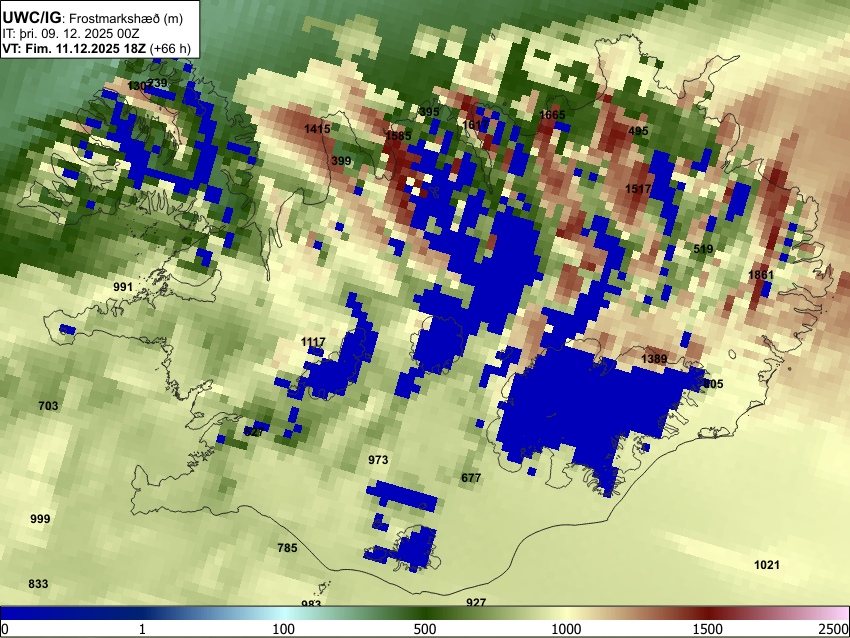This screenshot has width=850, height=638.
Task: Click the legend label 100
Action: pyautogui.click(x=284, y=629)
